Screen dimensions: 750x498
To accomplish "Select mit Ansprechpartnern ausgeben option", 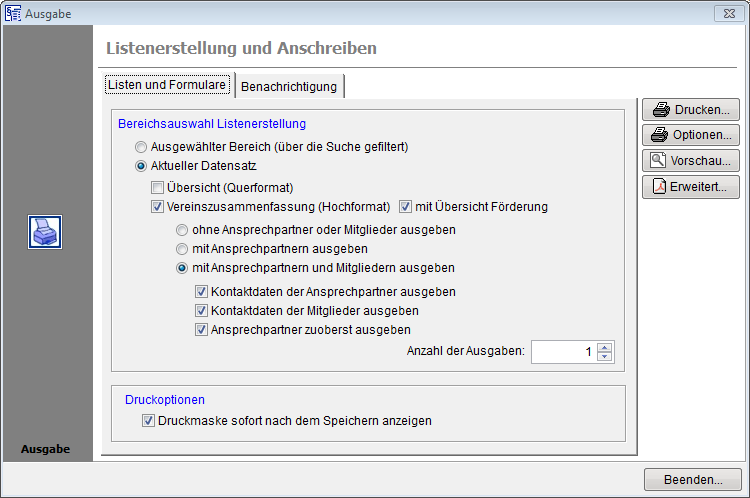I will pyautogui.click(x=182, y=249).
